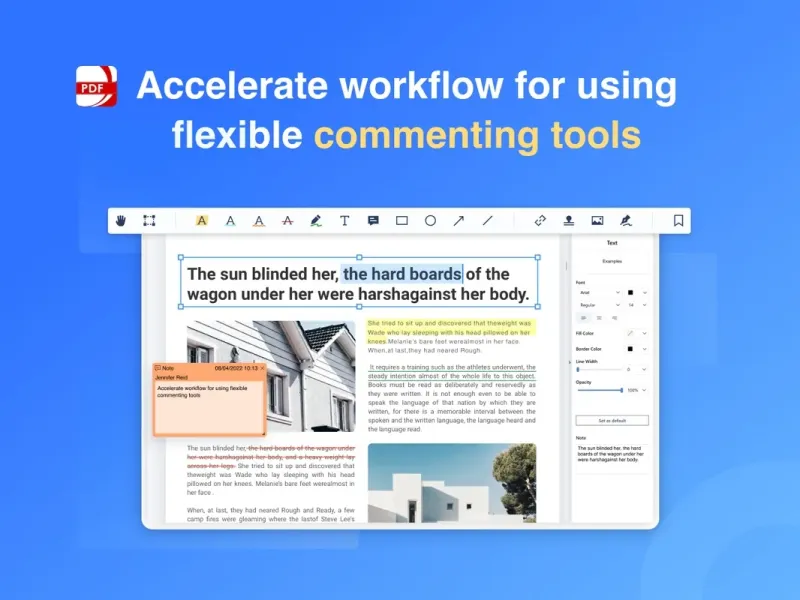Expand the Fill Color dropdown arrow
The image size is (800, 600).
pyautogui.click(x=644, y=333)
